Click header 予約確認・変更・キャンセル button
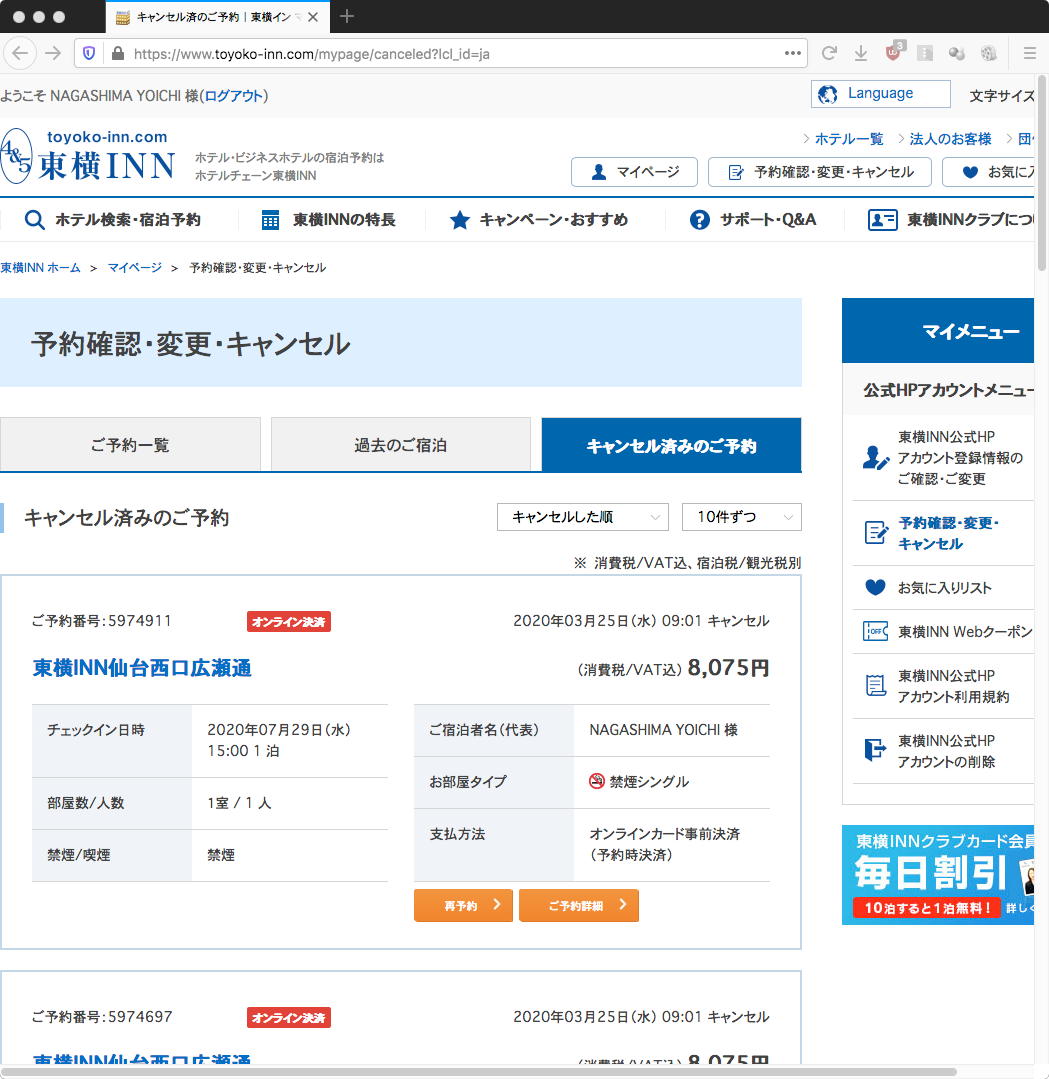Viewport: 1049px width, 1079px height. [819, 172]
